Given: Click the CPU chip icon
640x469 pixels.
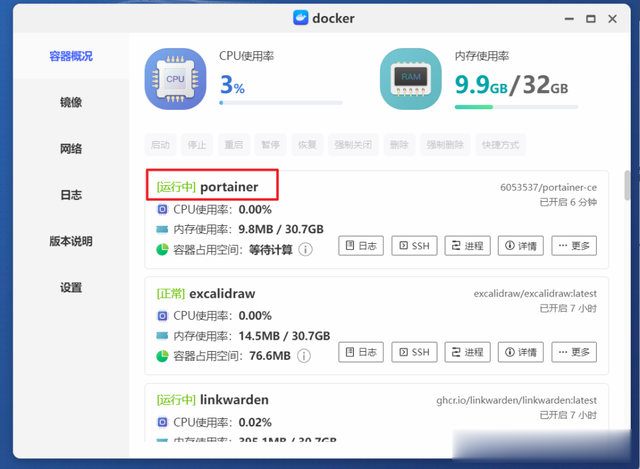Looking at the screenshot, I should coord(176,79).
